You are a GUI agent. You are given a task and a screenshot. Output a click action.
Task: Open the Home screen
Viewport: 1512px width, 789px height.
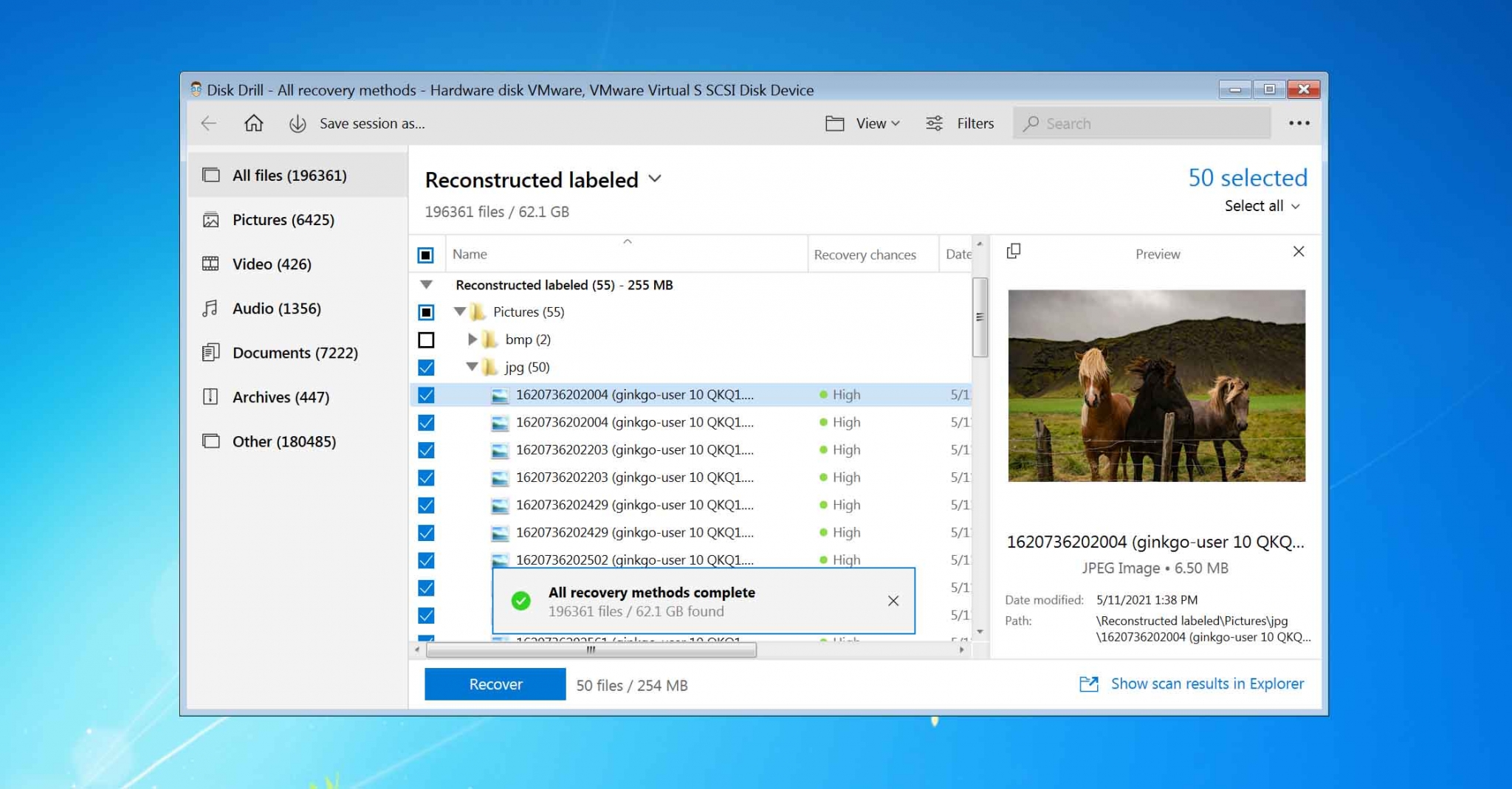click(253, 123)
